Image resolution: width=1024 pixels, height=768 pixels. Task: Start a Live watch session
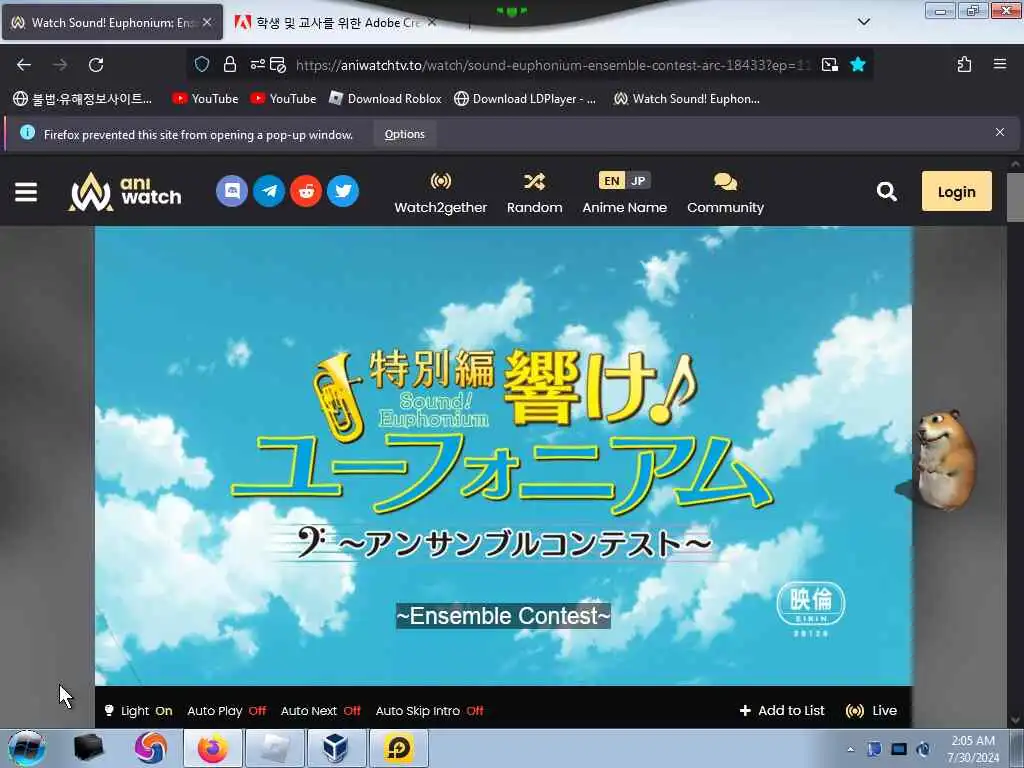coord(871,711)
